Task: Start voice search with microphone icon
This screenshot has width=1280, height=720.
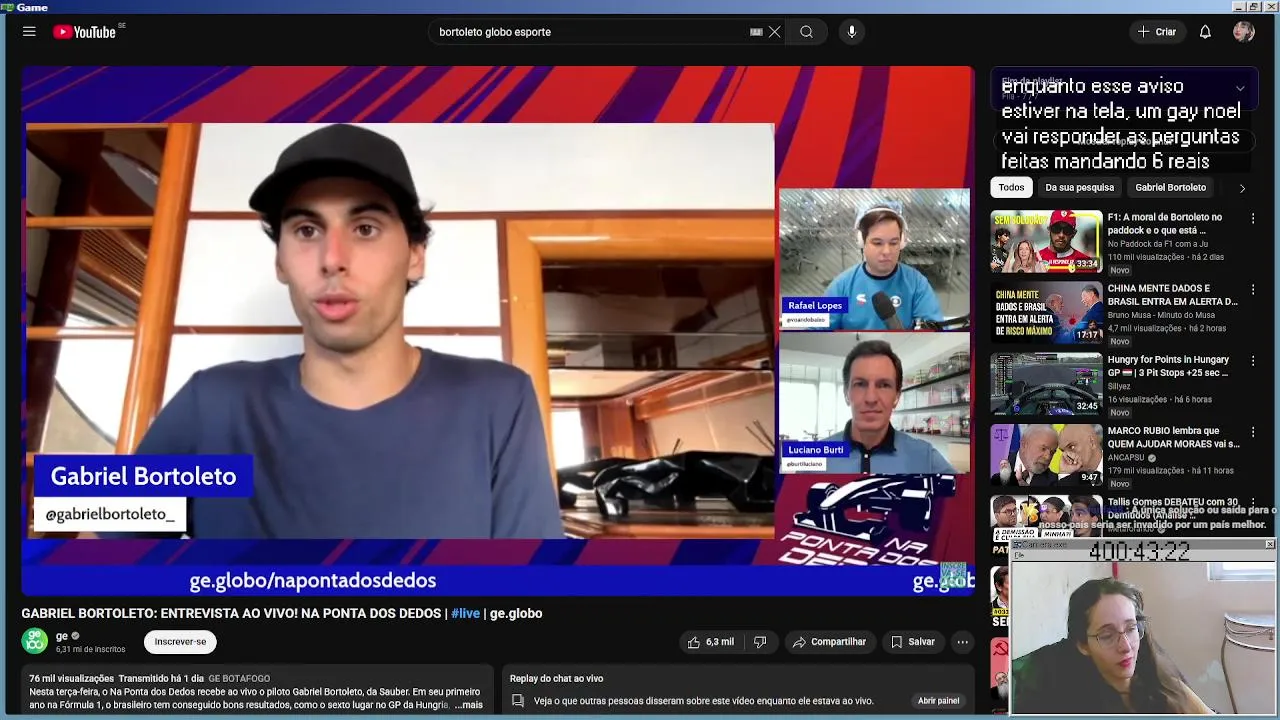Action: (852, 32)
